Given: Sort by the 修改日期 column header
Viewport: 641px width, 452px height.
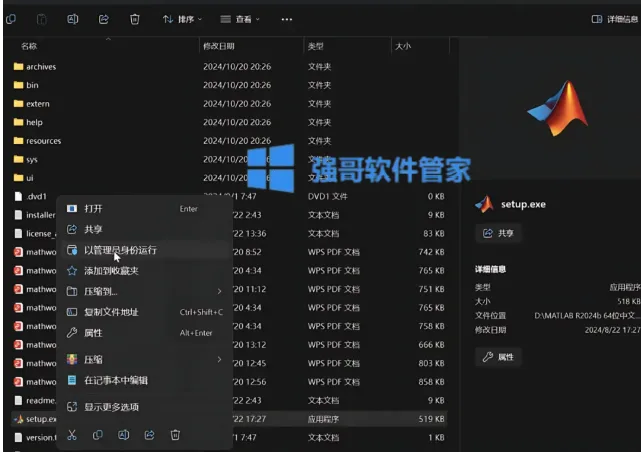Looking at the screenshot, I should [x=219, y=46].
